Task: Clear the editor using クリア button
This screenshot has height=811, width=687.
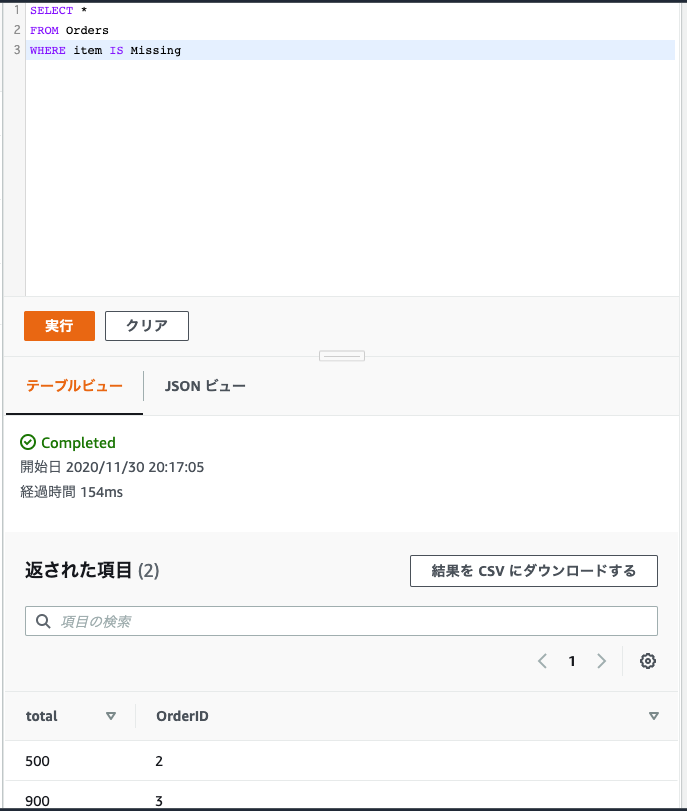Action: (147, 326)
